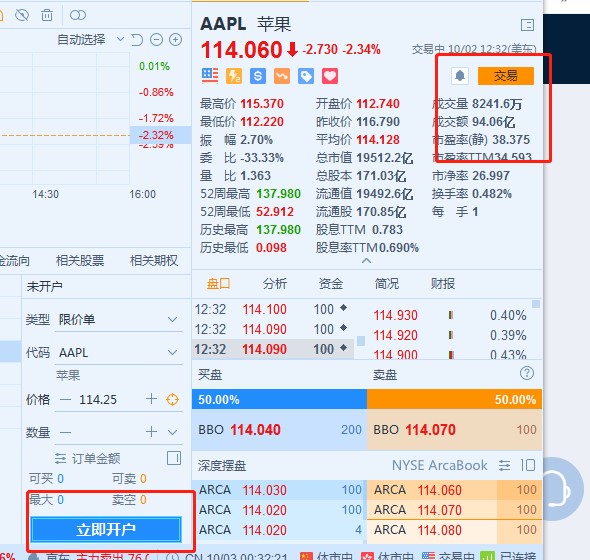Increase price with the plus button
Screen dimensions: 590x560
(151, 399)
